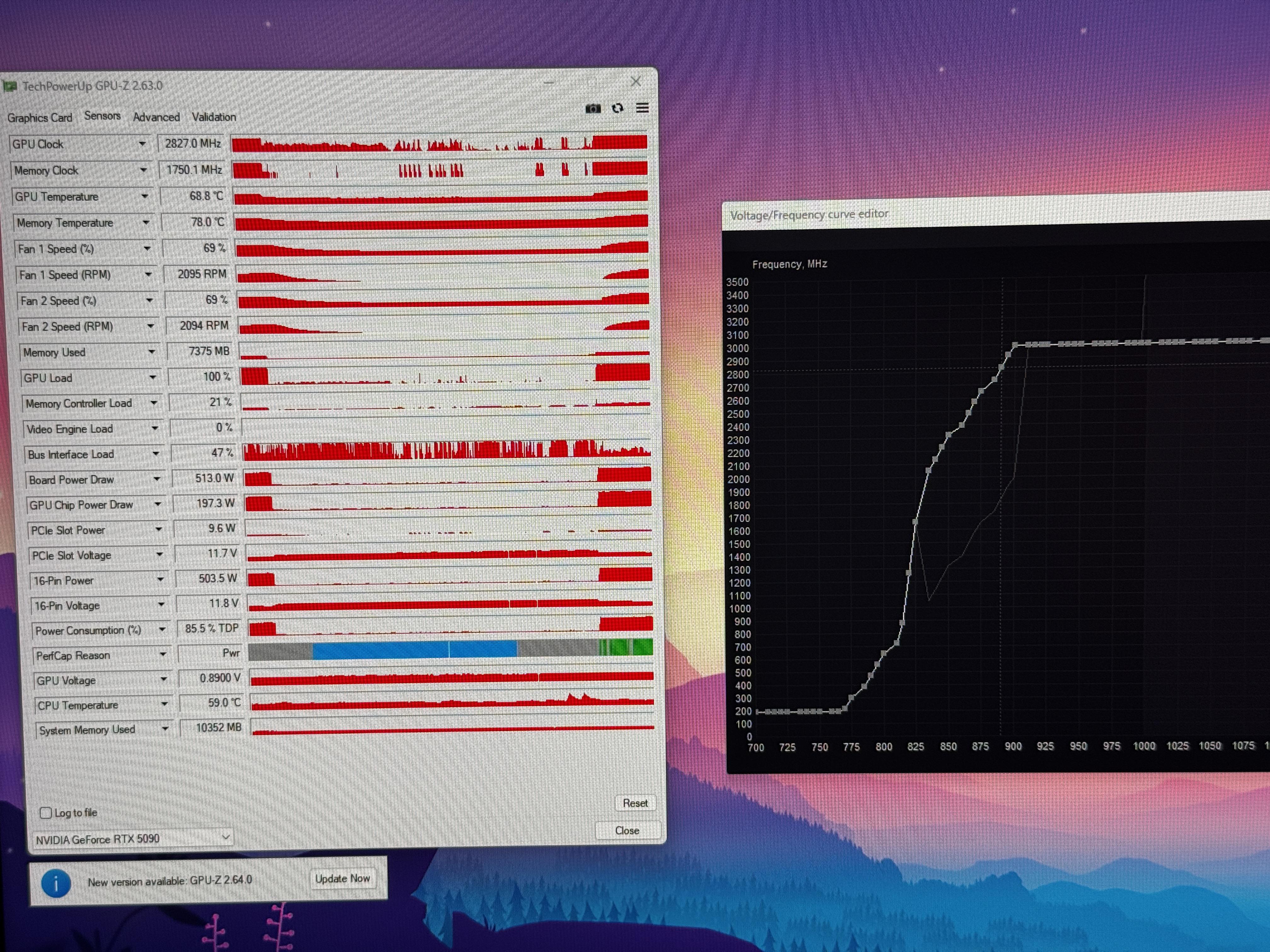Open the GPU Temperature sensor dropdown
Image resolution: width=1270 pixels, height=952 pixels.
tap(144, 197)
